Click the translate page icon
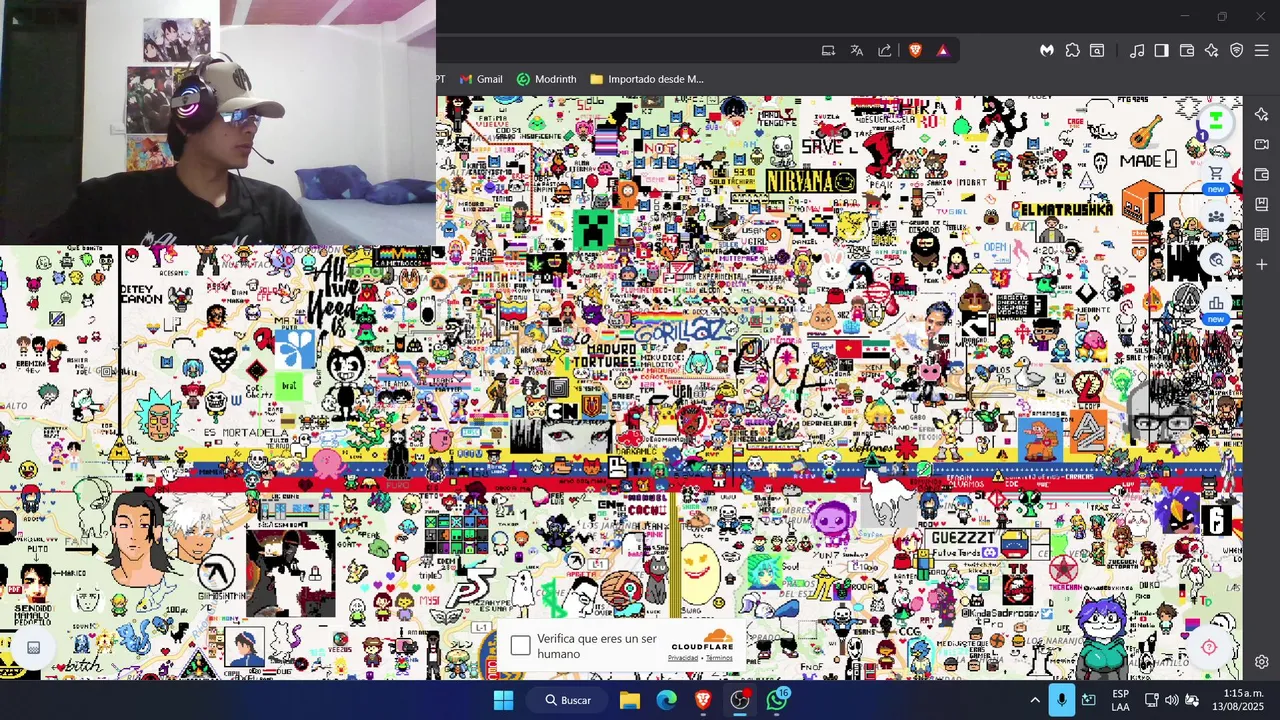Screen dimensions: 1280x720 (x=857, y=51)
